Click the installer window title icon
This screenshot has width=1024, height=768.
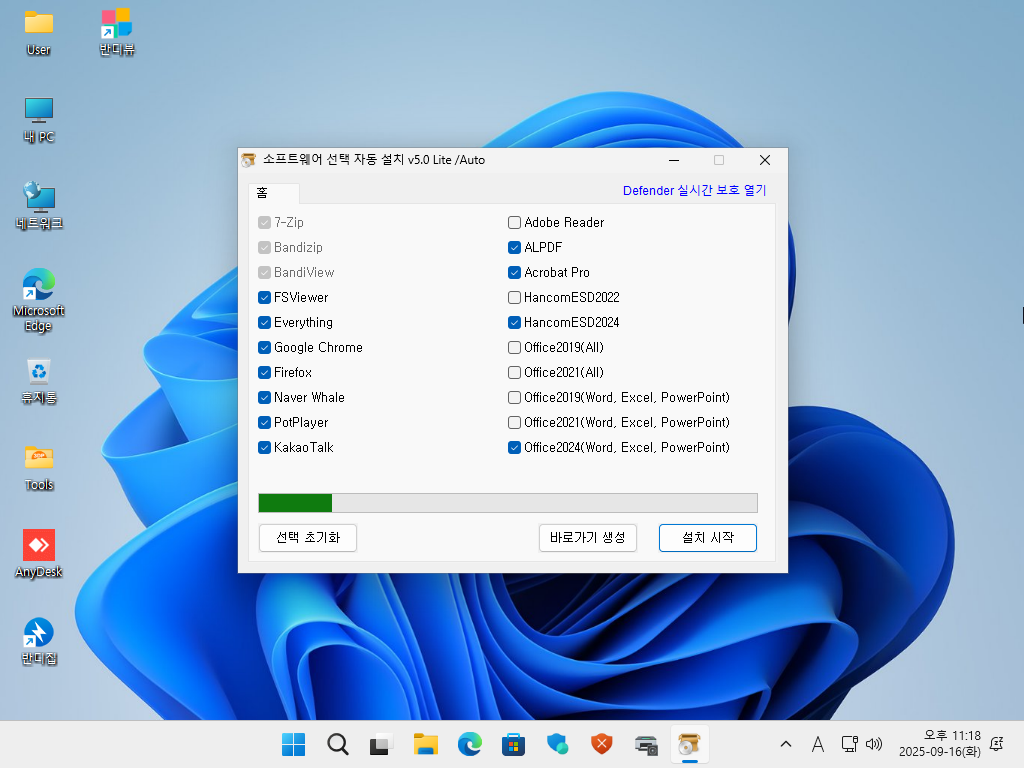248,160
